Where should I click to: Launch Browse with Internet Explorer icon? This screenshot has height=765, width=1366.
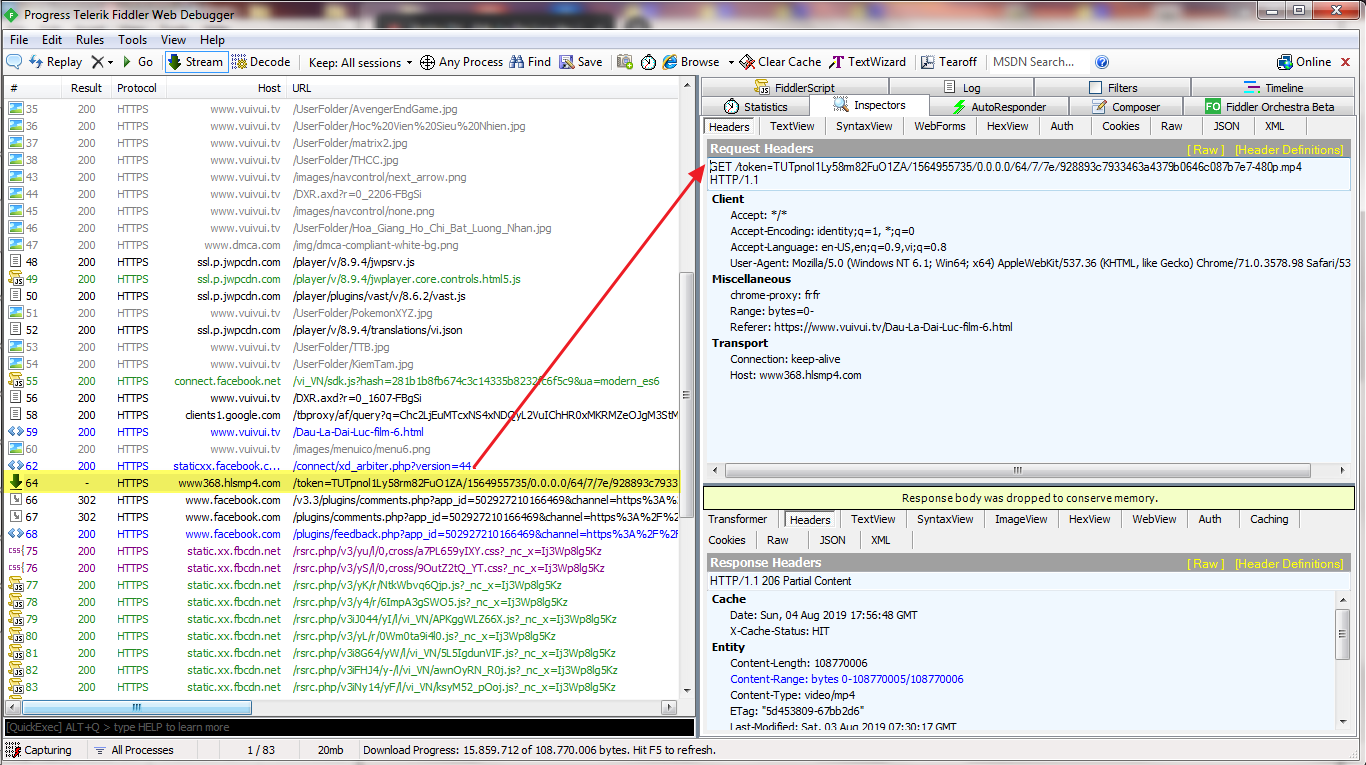coord(691,62)
